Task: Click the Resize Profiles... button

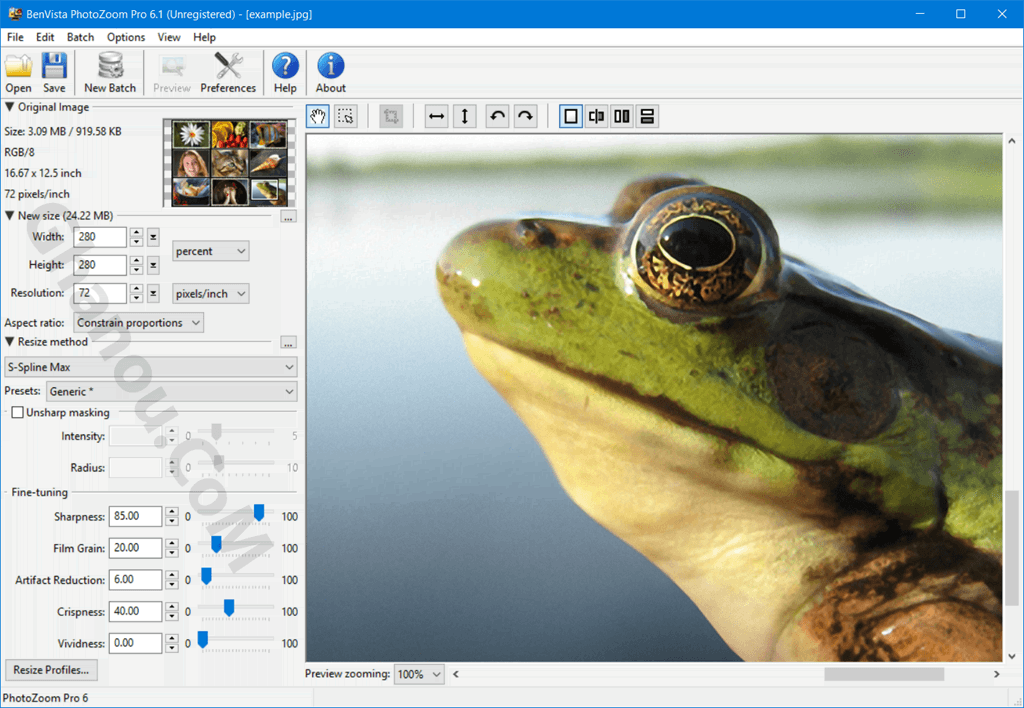Action: pos(51,670)
